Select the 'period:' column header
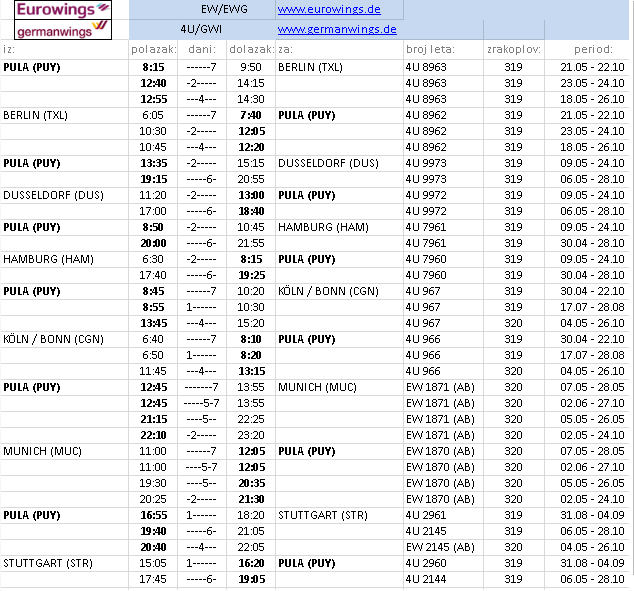This screenshot has height=591, width=634. (593, 49)
